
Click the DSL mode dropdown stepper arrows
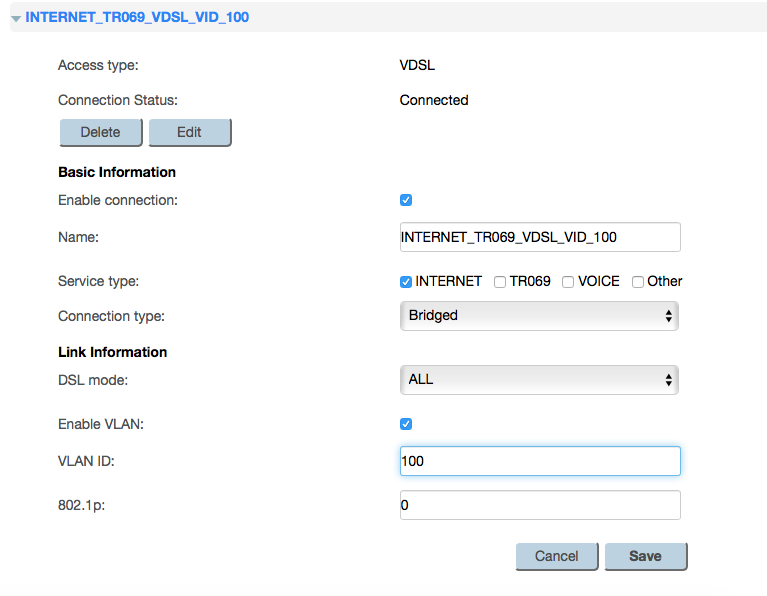669,380
